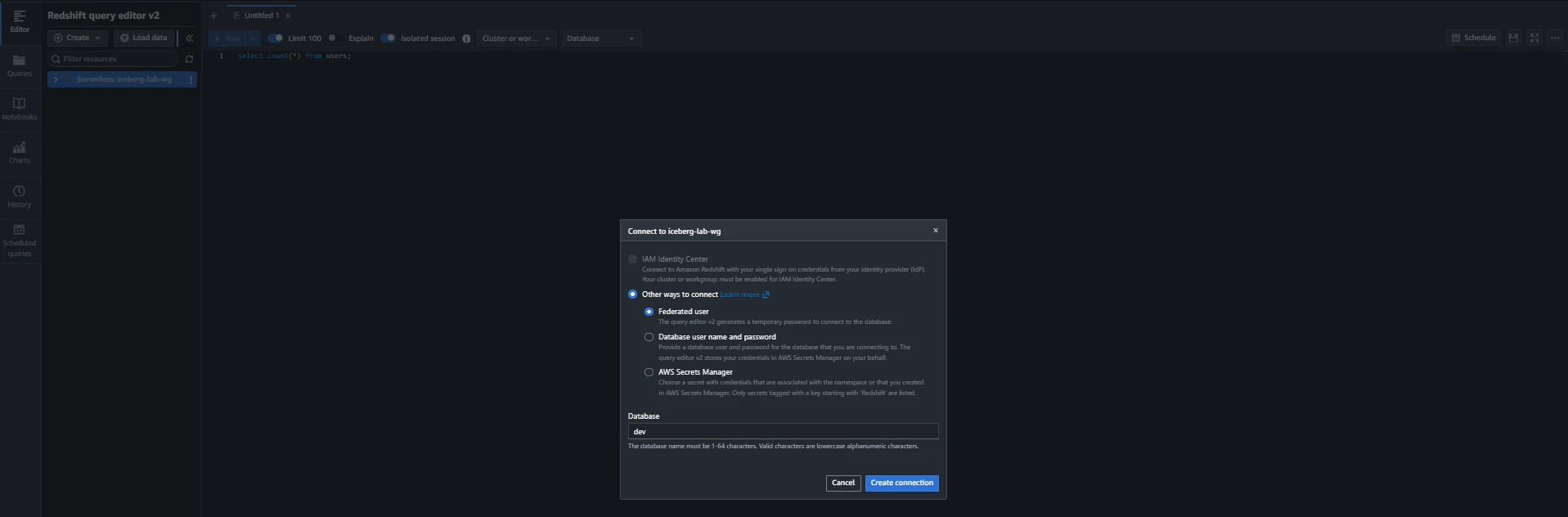Focus the Filter resources search field

(113, 59)
